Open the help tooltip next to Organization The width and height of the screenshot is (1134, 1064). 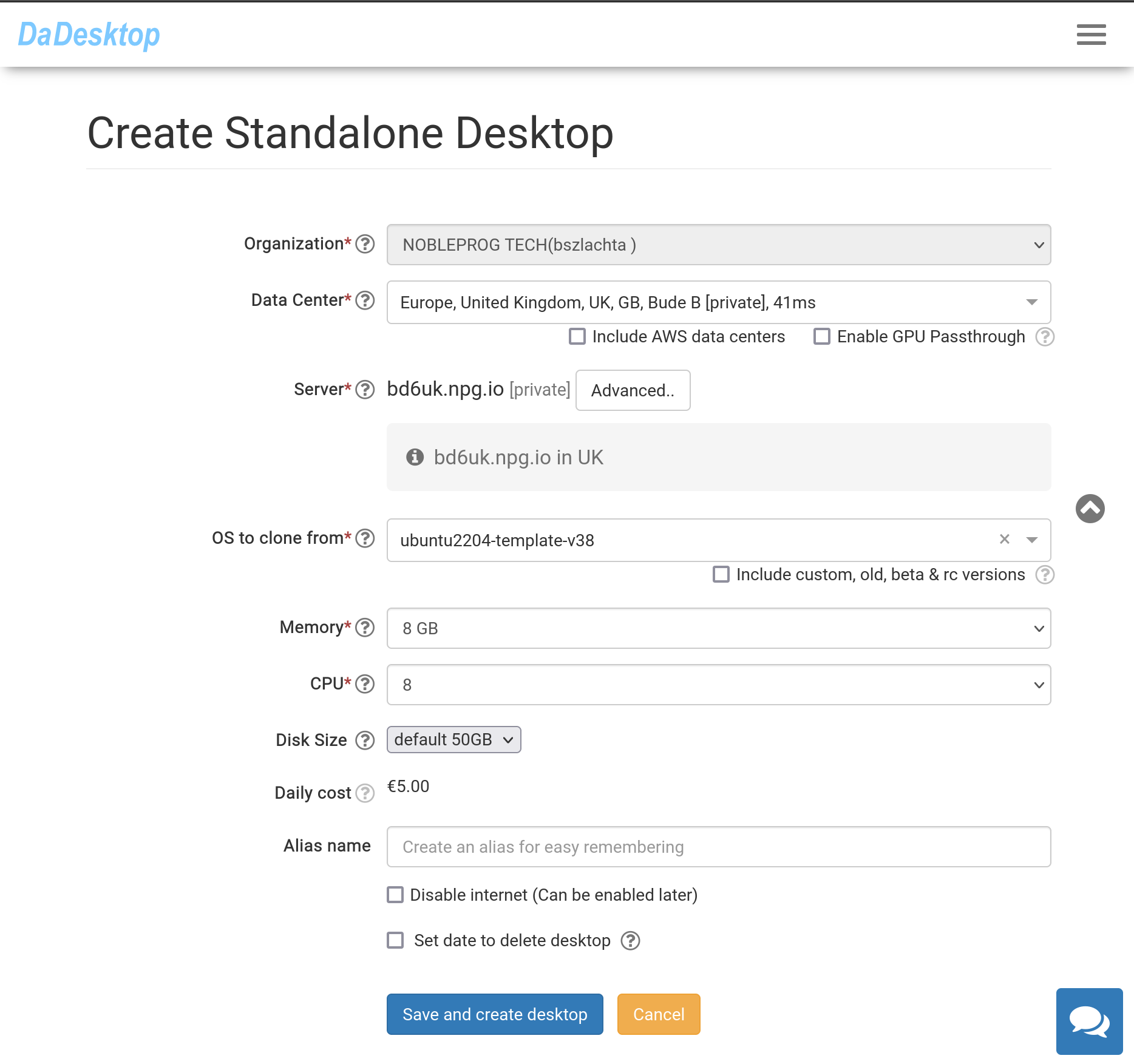(x=365, y=245)
